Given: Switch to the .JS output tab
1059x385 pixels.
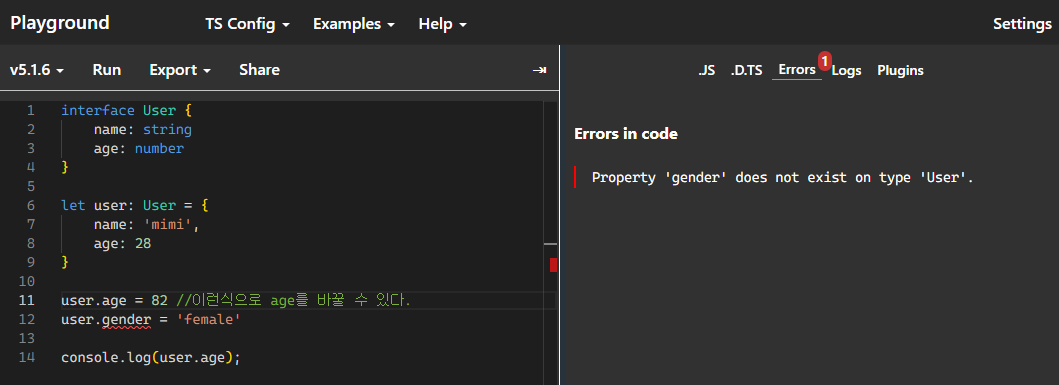Looking at the screenshot, I should pos(706,70).
